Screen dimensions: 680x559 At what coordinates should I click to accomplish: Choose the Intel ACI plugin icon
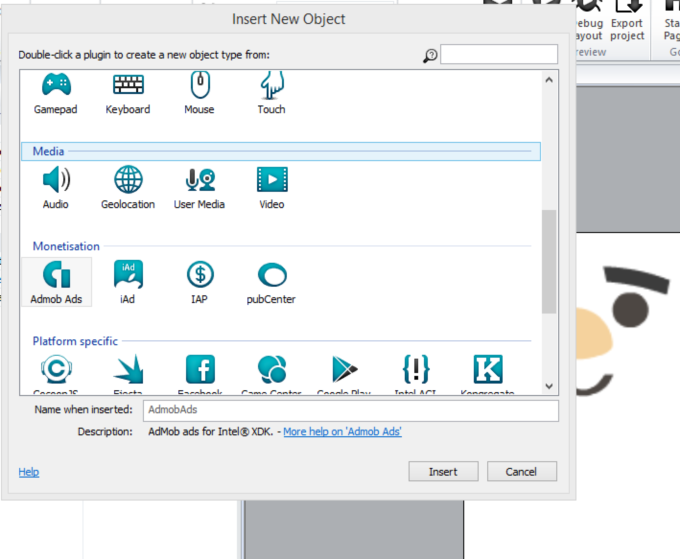[x=416, y=369]
